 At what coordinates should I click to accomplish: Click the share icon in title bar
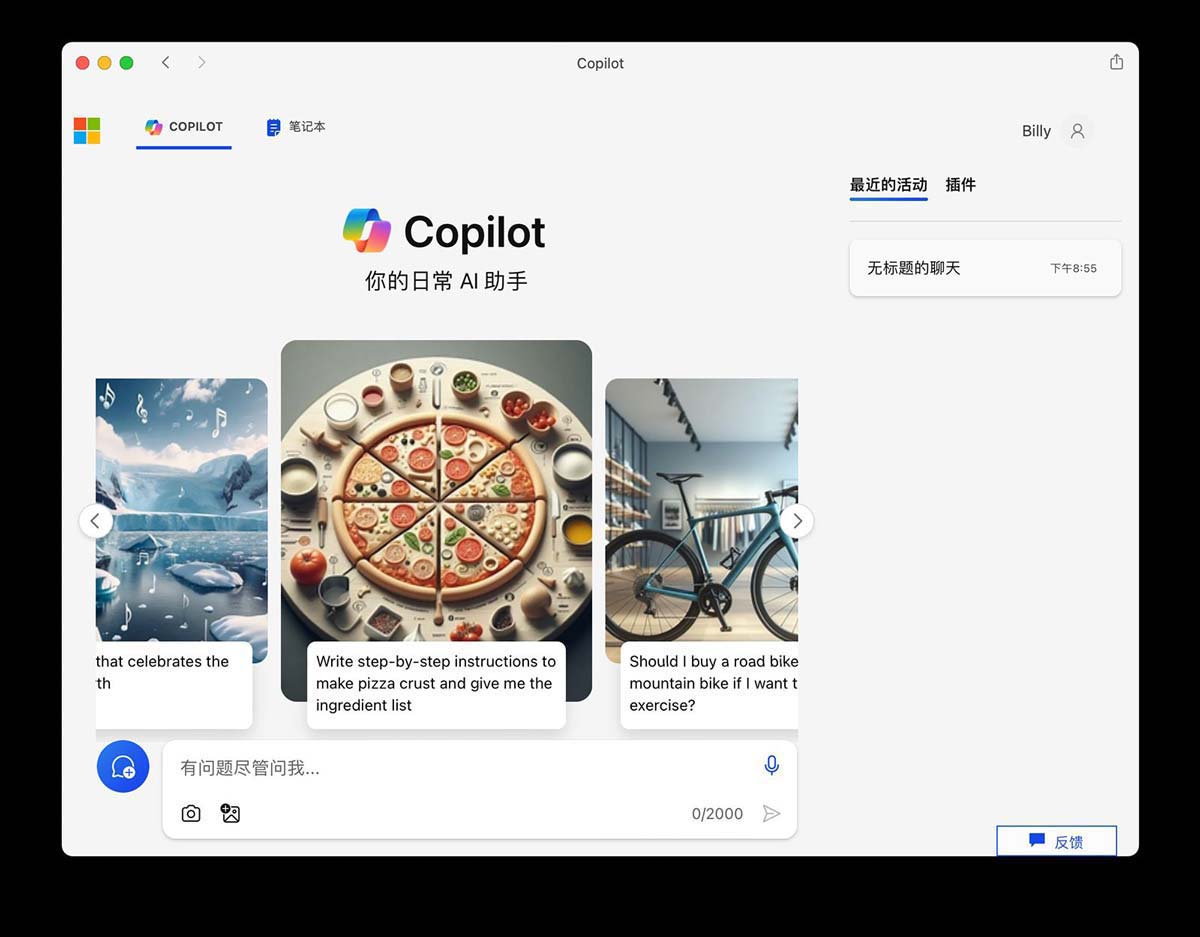click(1116, 62)
